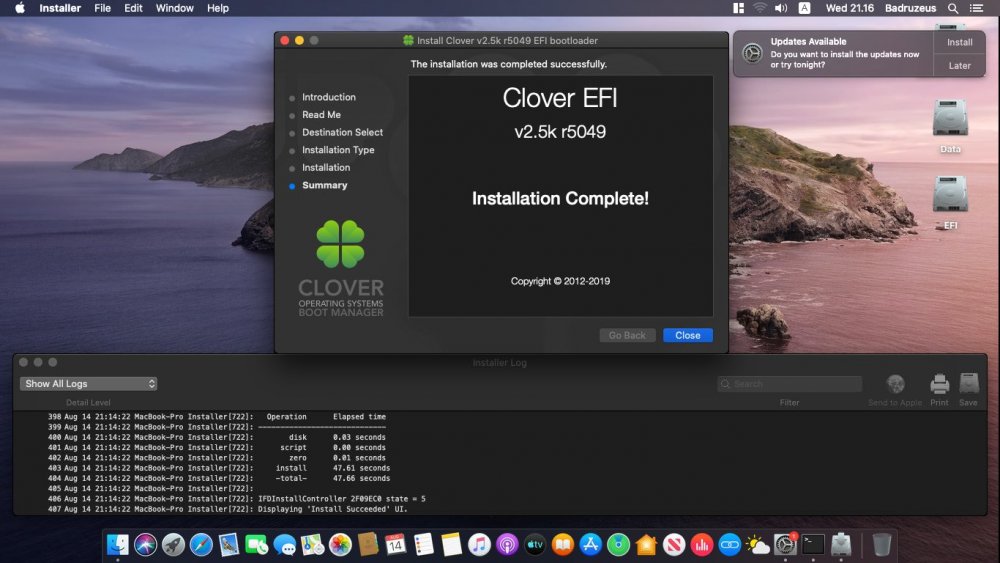Open Home app house icon in Dock
The height and width of the screenshot is (563, 1000).
646,545
